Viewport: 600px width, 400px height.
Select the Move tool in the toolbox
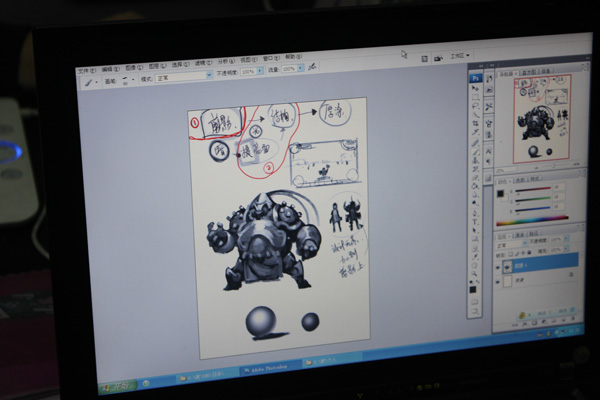coord(475,88)
